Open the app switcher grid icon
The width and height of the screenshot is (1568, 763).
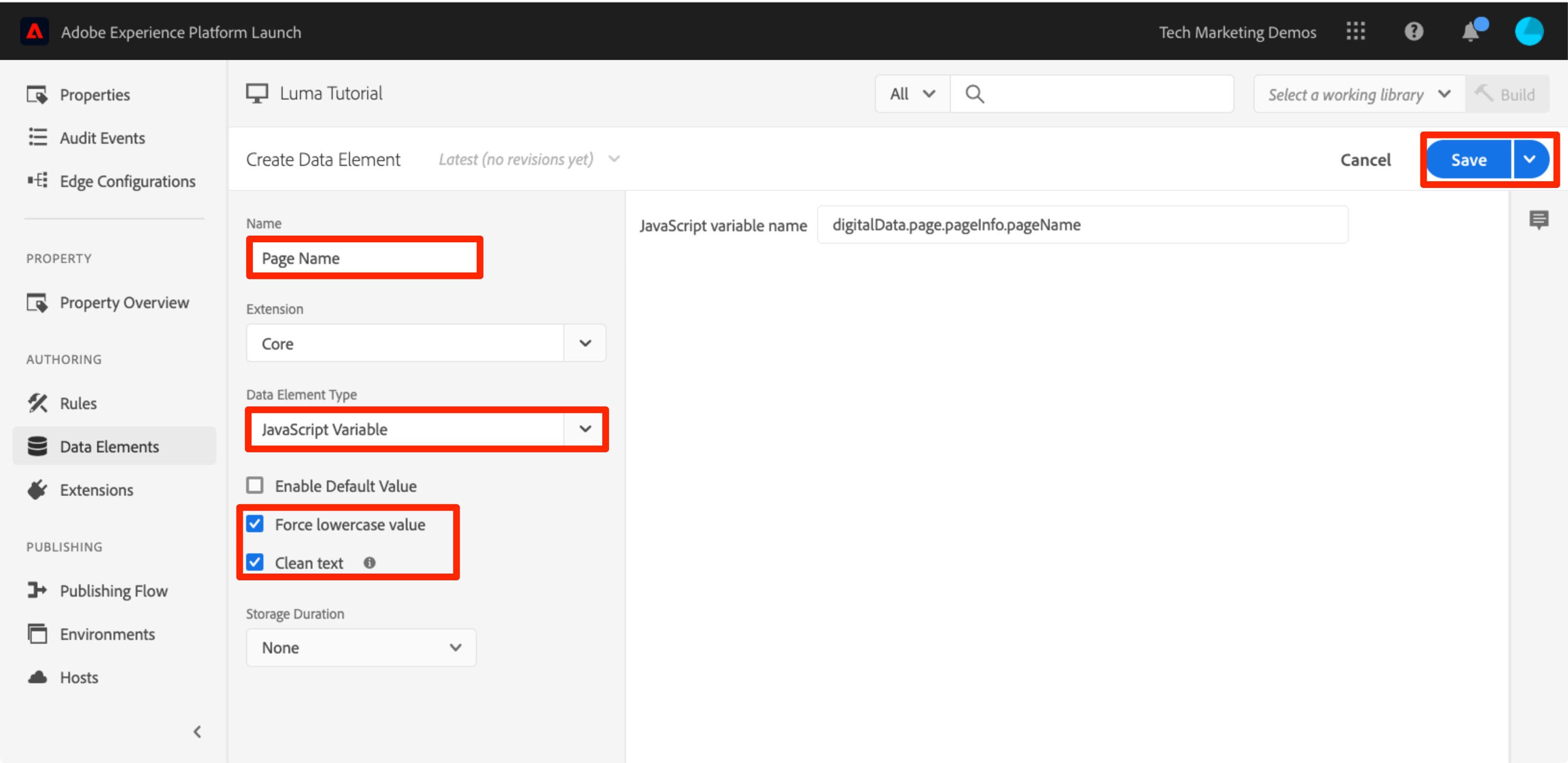[1355, 31]
